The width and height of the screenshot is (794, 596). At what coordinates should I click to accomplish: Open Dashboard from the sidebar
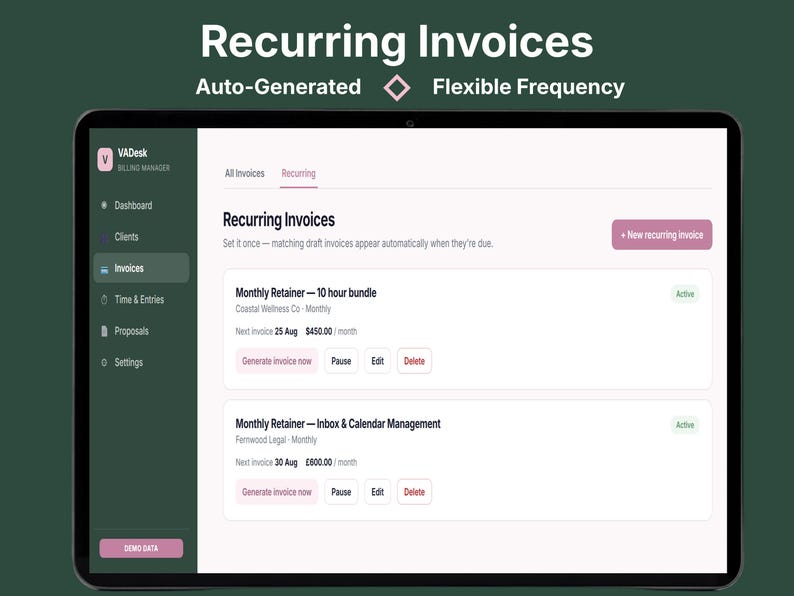(x=141, y=205)
